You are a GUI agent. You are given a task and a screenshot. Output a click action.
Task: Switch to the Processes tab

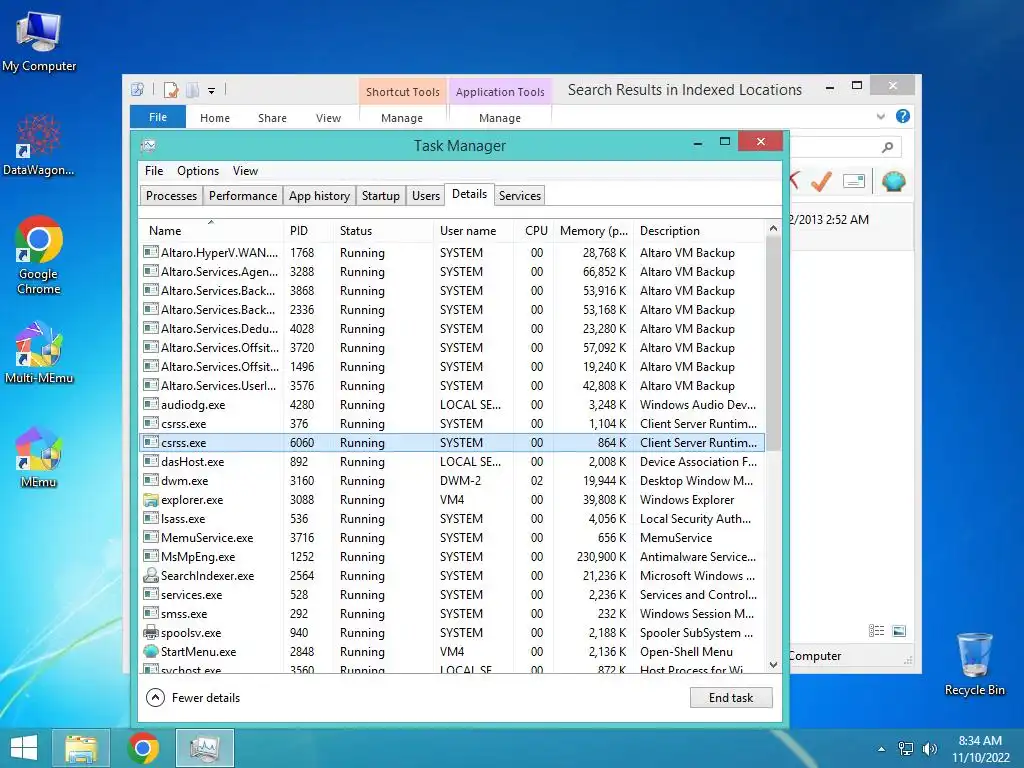(x=171, y=196)
